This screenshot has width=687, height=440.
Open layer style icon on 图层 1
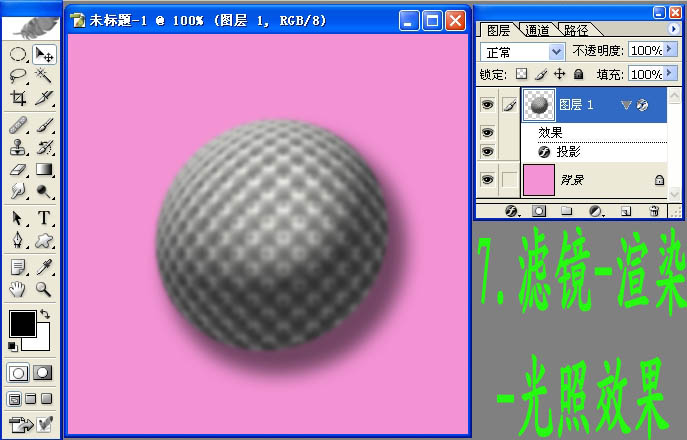coord(642,105)
